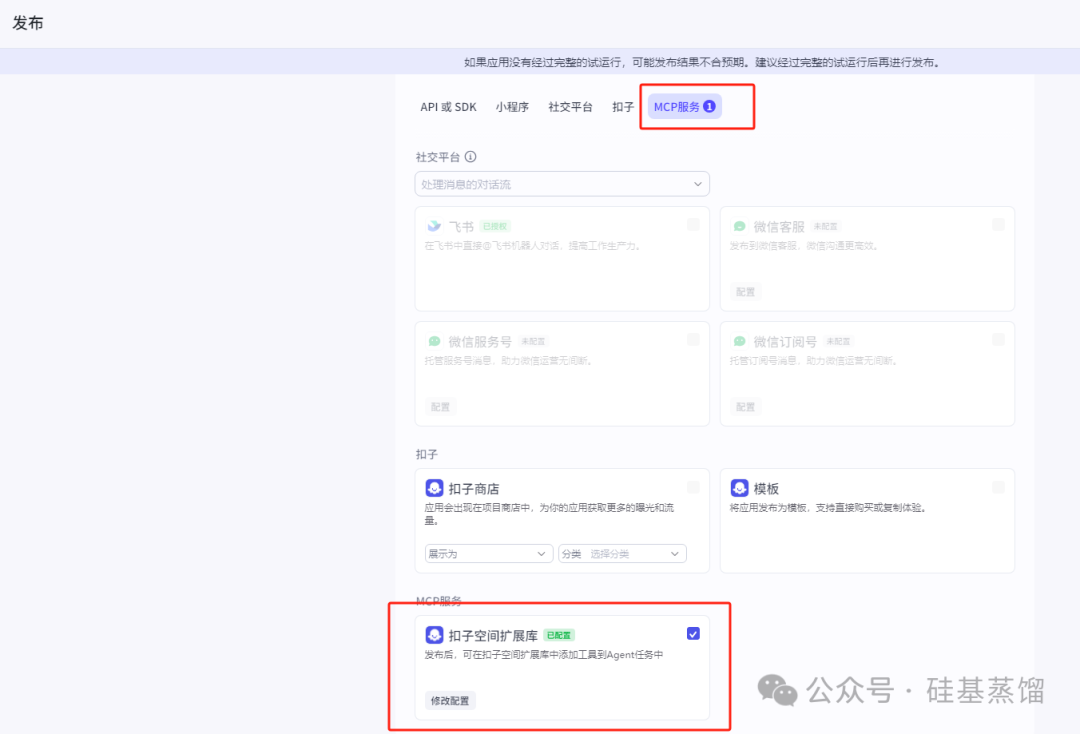Click the 扣子商店 card title
Viewport: 1080px width, 734px height.
[474, 489]
